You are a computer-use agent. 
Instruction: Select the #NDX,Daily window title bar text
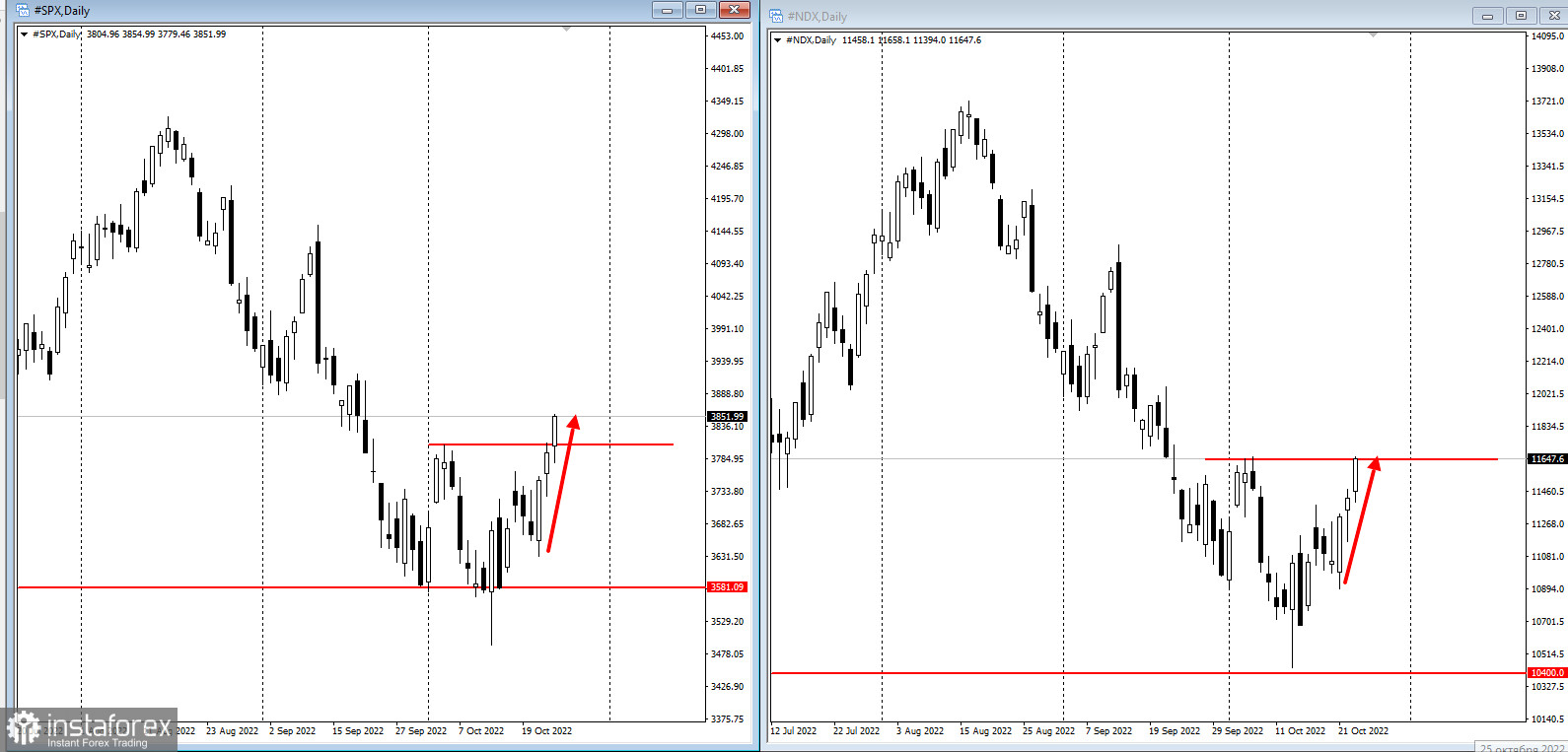pyautogui.click(x=817, y=17)
